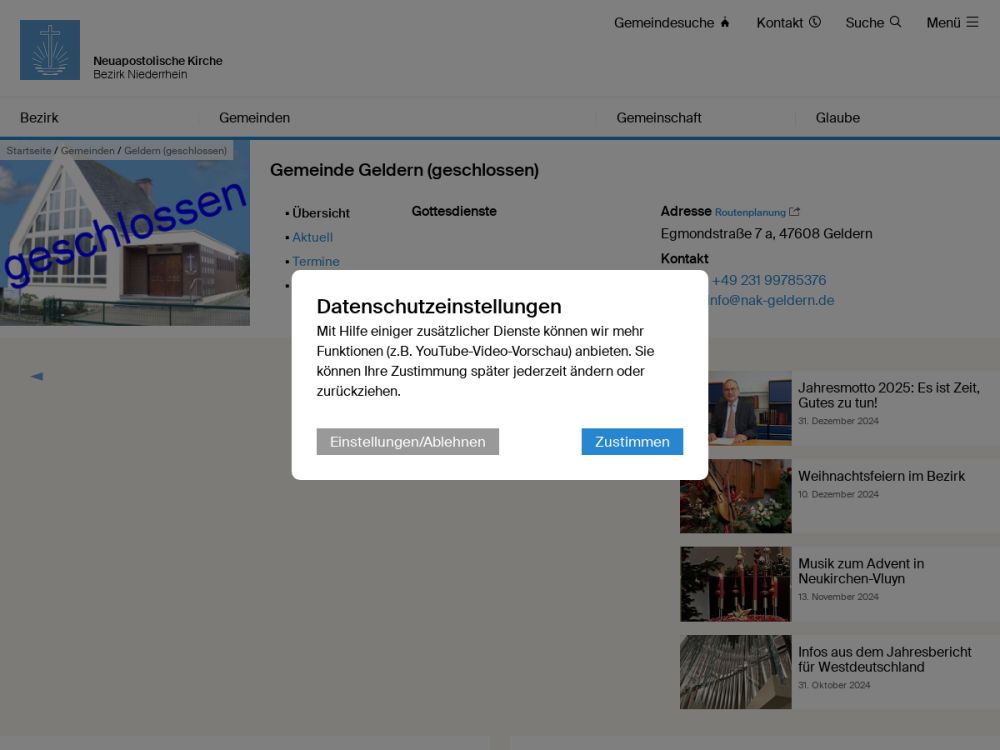
Task: Expand the Gemeinden navigation menu
Action: [x=255, y=118]
